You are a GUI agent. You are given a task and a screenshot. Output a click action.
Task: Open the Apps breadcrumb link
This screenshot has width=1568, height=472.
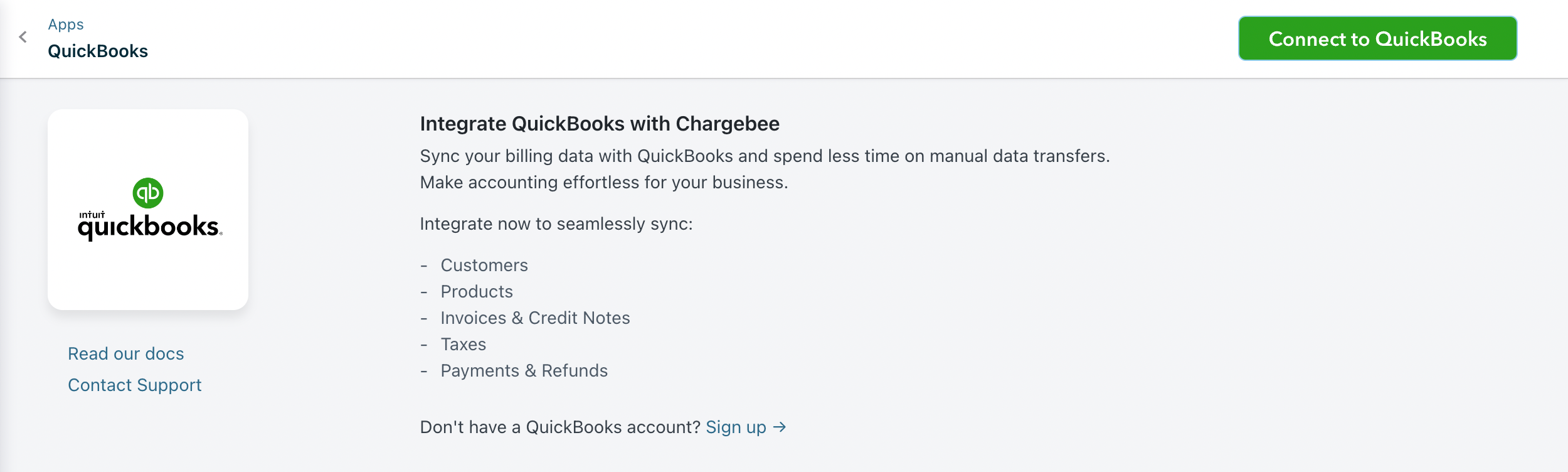[x=66, y=24]
